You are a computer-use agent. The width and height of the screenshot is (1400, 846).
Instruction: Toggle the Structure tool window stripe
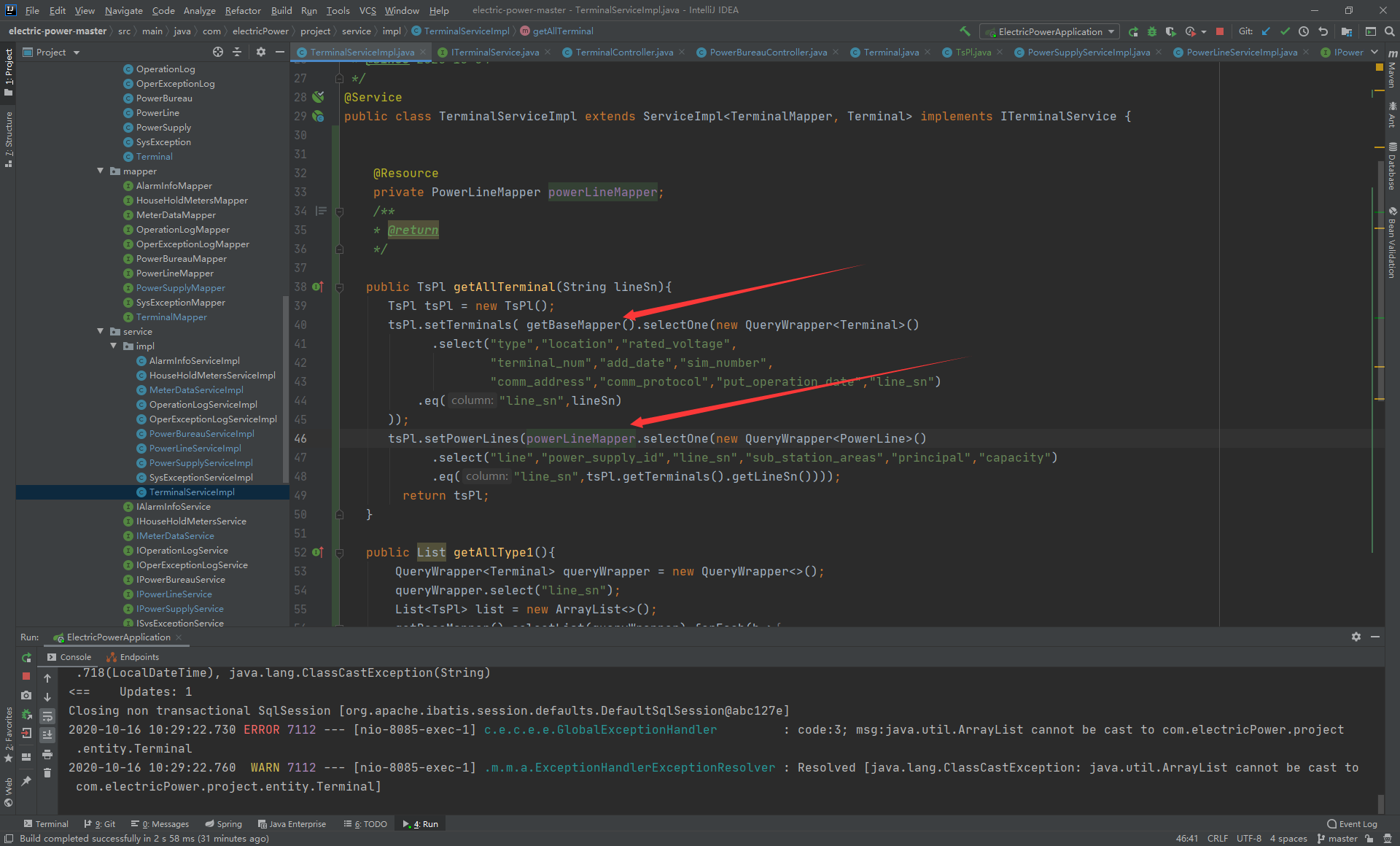(x=8, y=139)
